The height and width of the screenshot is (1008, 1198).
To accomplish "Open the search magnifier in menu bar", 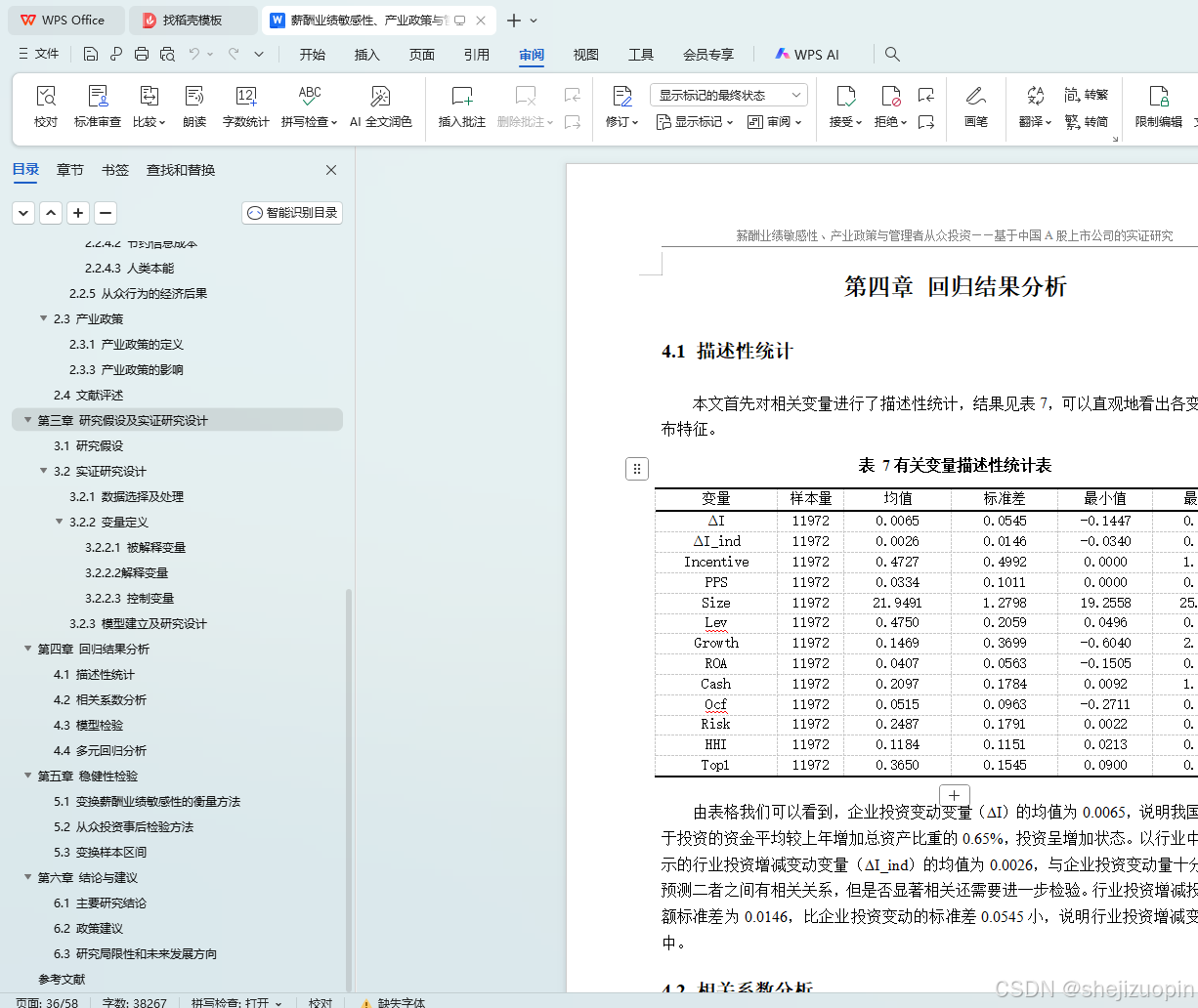I will point(892,55).
